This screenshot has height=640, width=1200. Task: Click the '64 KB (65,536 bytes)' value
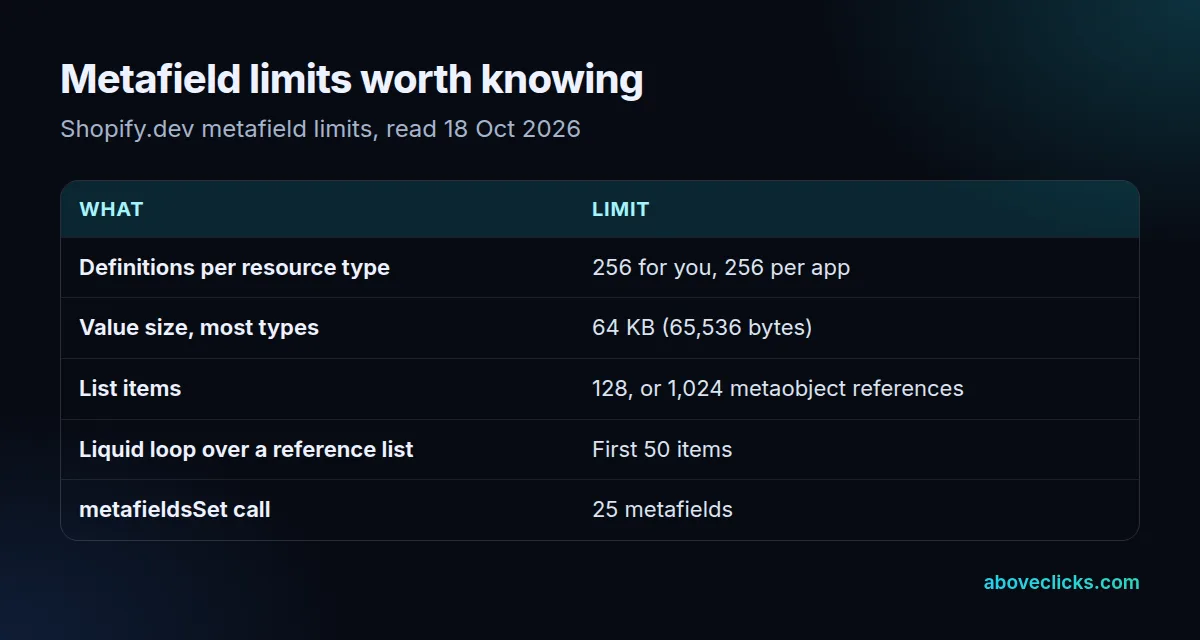tap(702, 328)
